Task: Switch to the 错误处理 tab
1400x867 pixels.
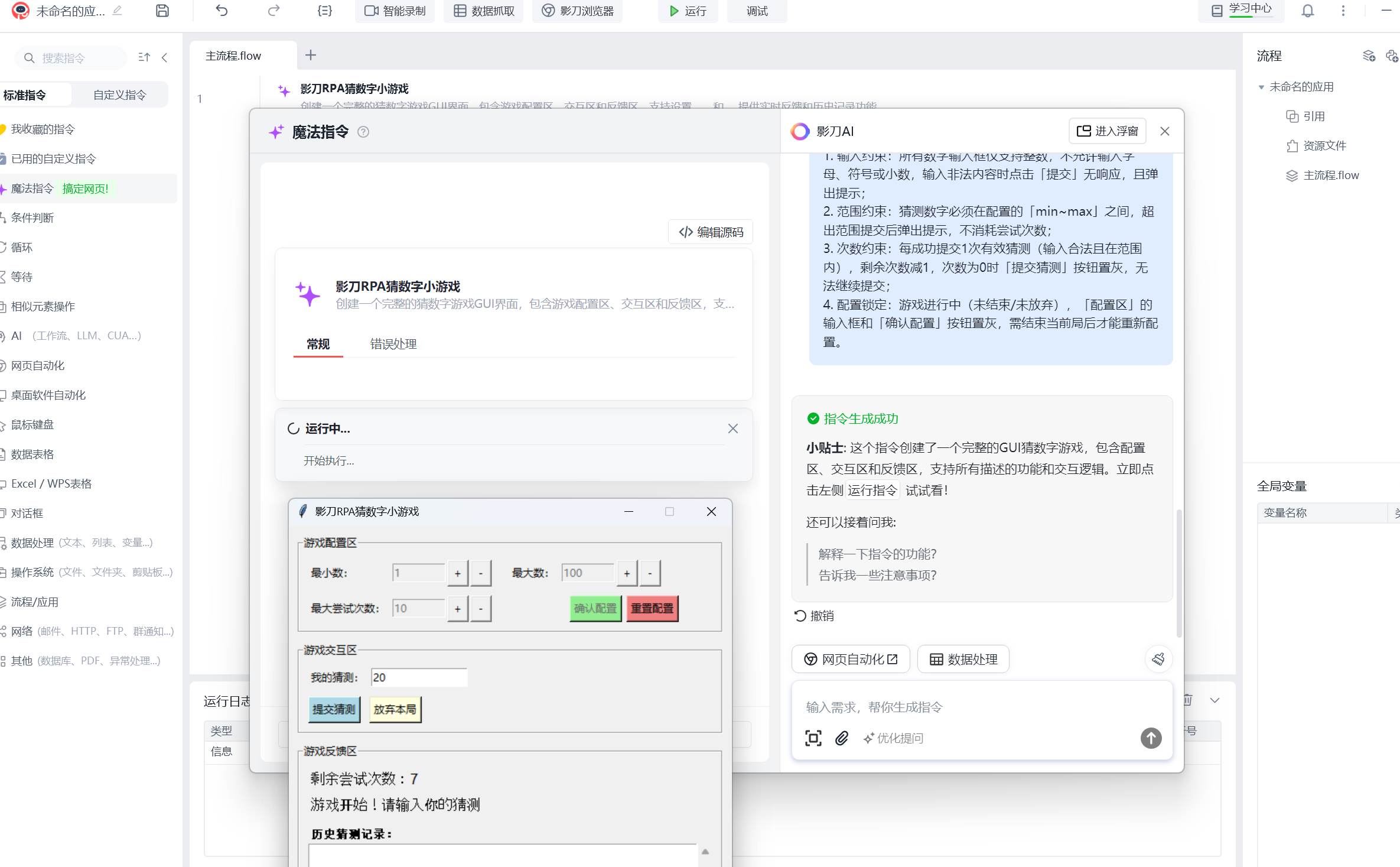Action: 393,344
